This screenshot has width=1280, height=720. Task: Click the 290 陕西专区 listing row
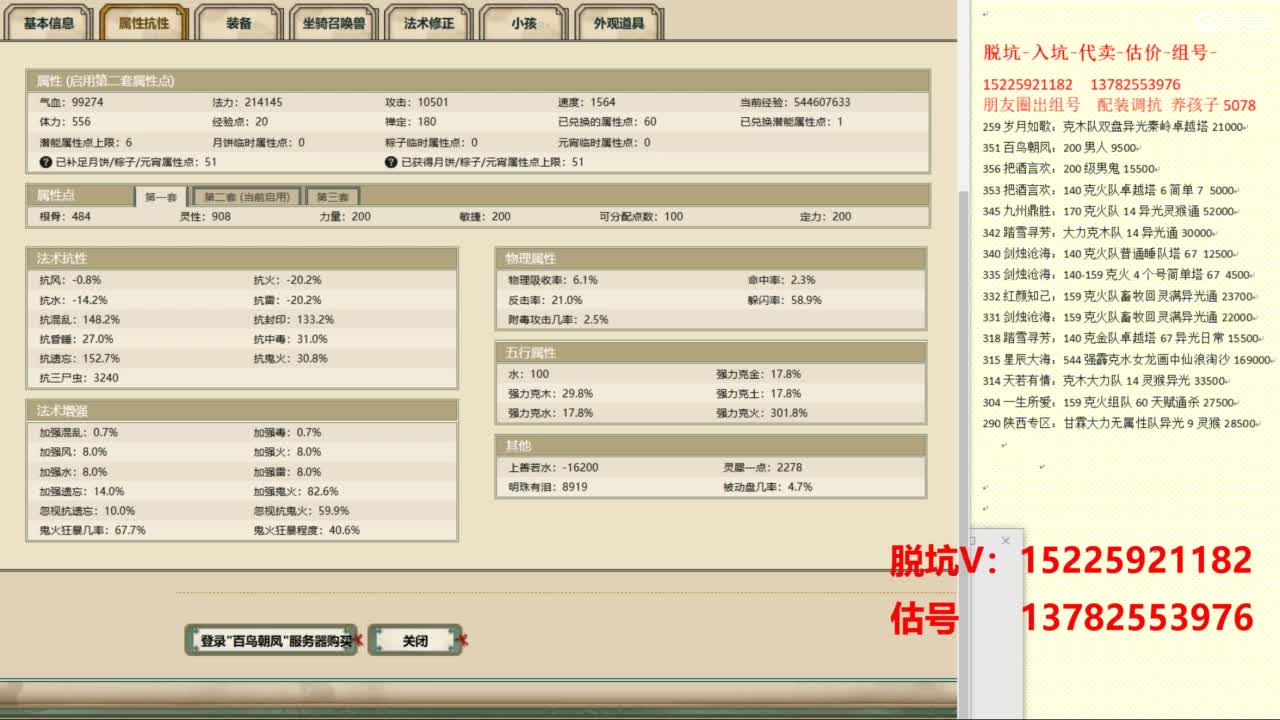(x=1120, y=423)
